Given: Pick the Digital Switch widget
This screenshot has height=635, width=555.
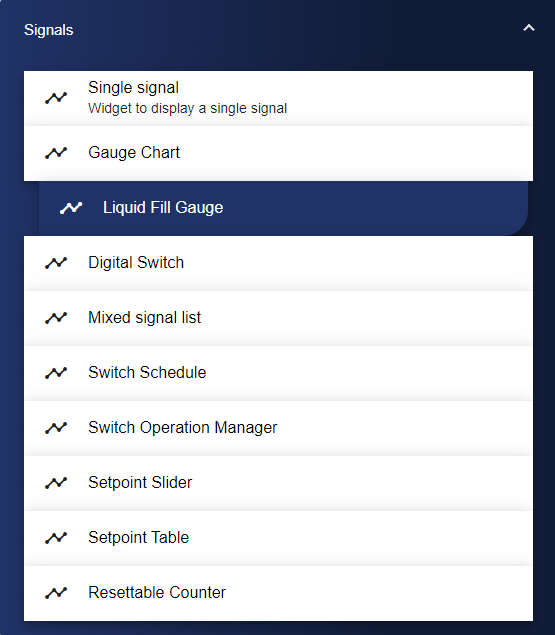Looking at the screenshot, I should 278,263.
